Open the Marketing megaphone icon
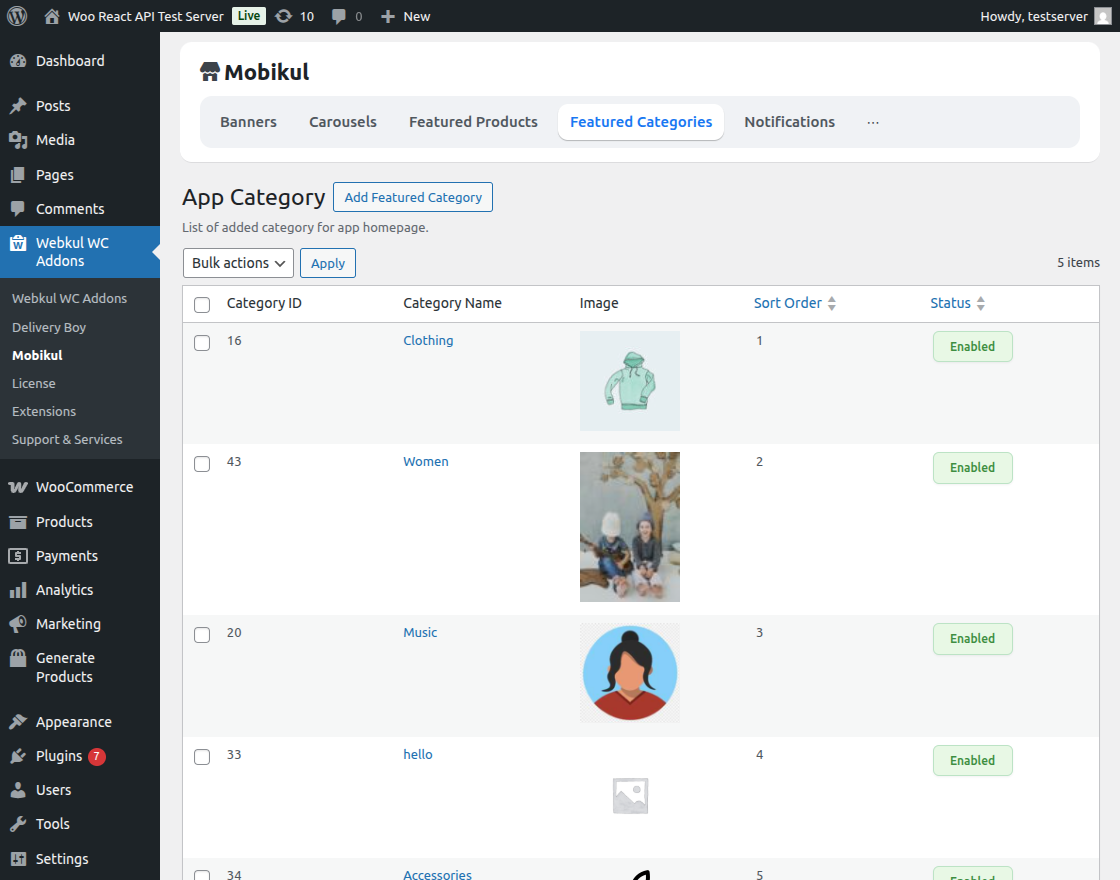This screenshot has height=880, width=1120. pyautogui.click(x=21, y=624)
